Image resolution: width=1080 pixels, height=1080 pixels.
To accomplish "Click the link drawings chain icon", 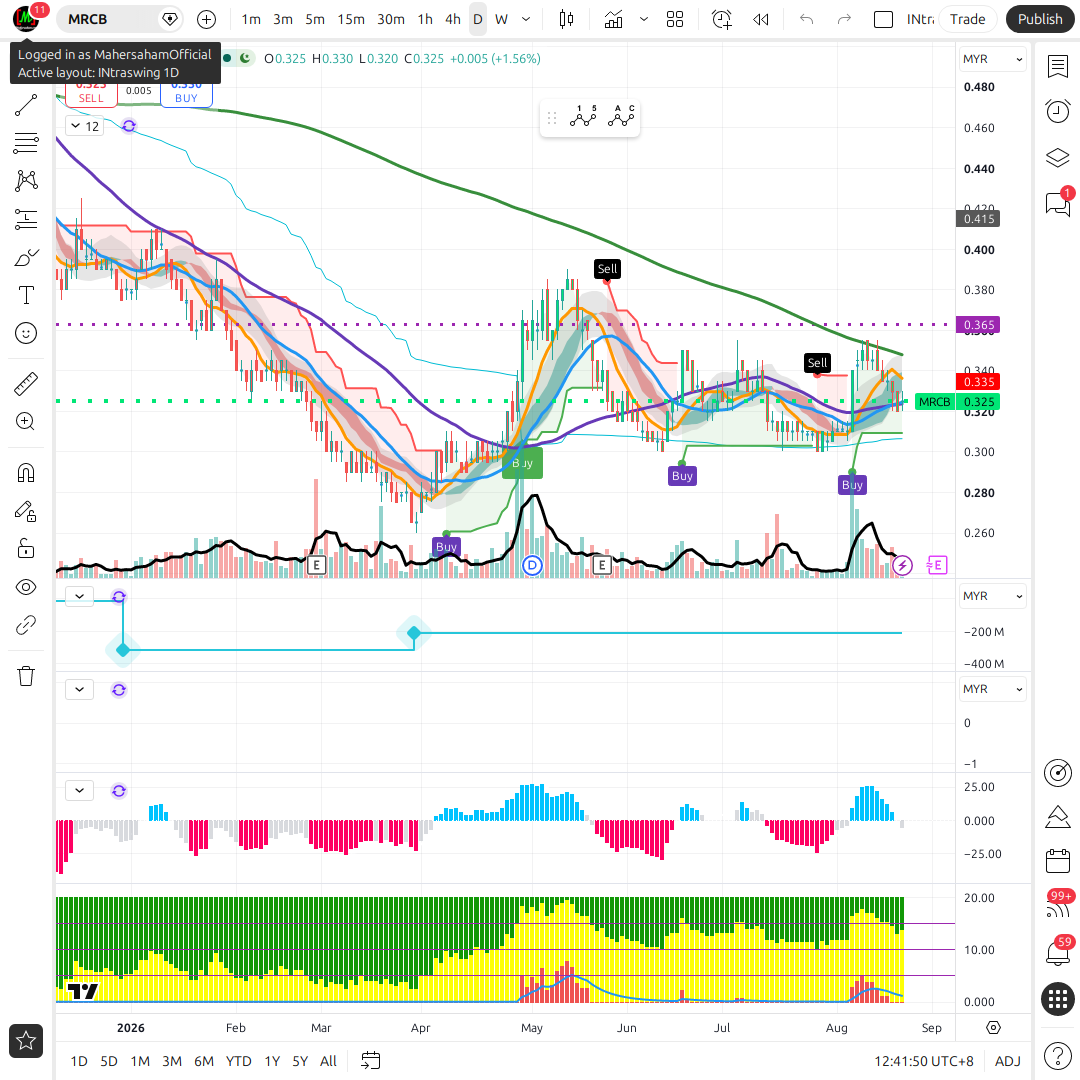I will (x=26, y=625).
